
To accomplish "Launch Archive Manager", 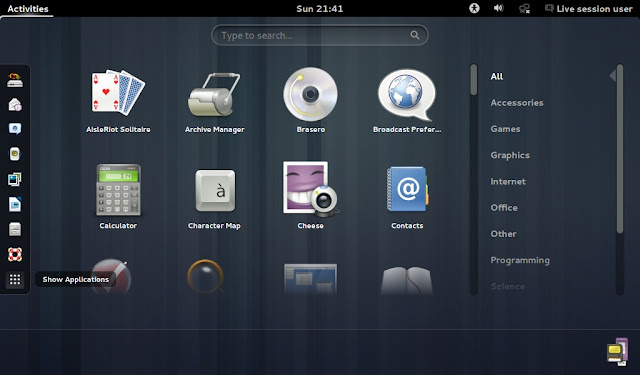I will pos(214,95).
